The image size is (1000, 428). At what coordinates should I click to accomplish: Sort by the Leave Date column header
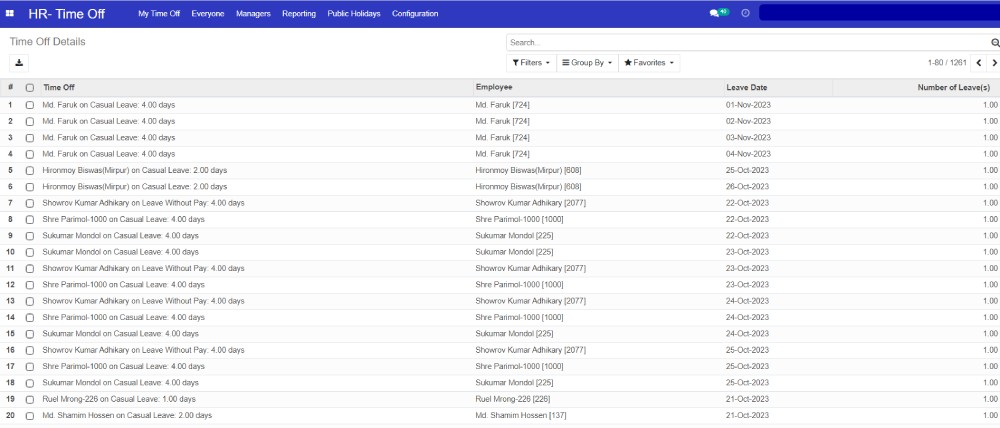(x=747, y=87)
